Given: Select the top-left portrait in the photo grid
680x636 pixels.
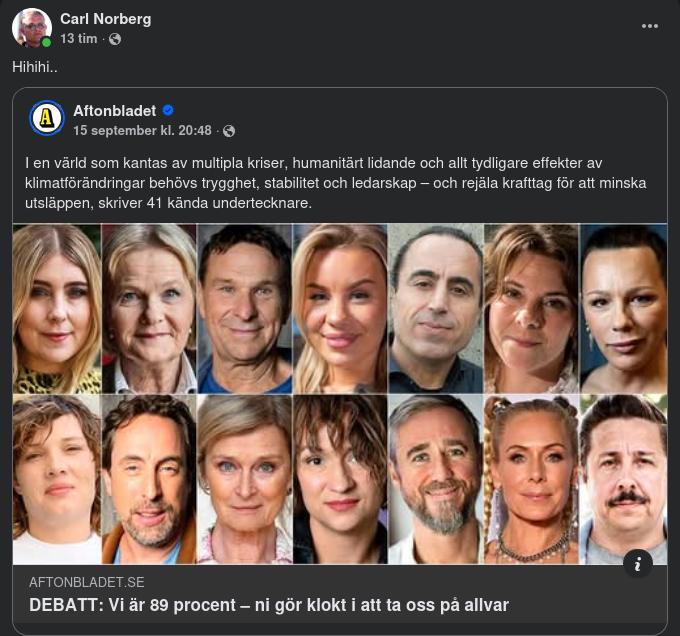Looking at the screenshot, I should [57, 308].
